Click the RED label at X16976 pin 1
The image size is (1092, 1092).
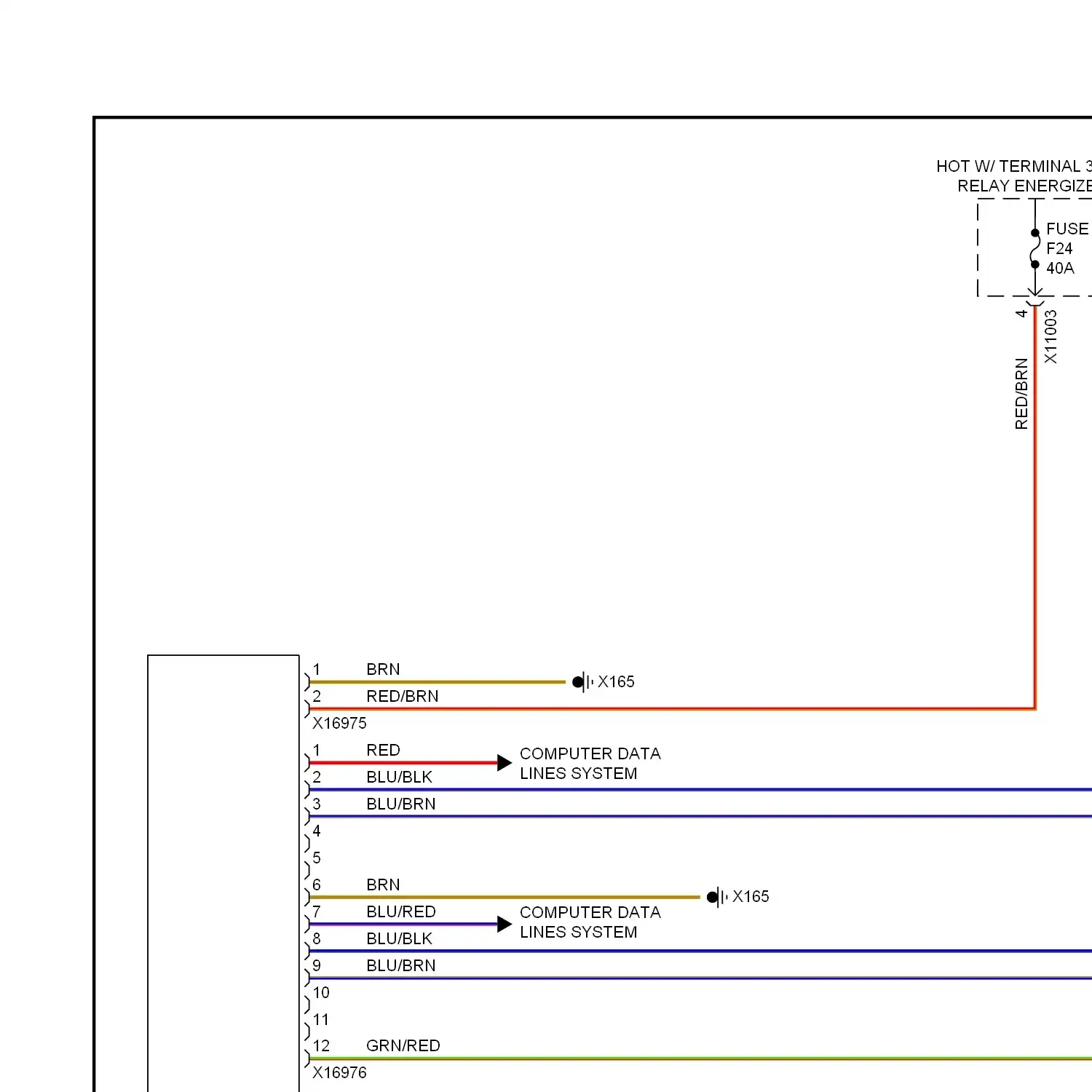383,750
